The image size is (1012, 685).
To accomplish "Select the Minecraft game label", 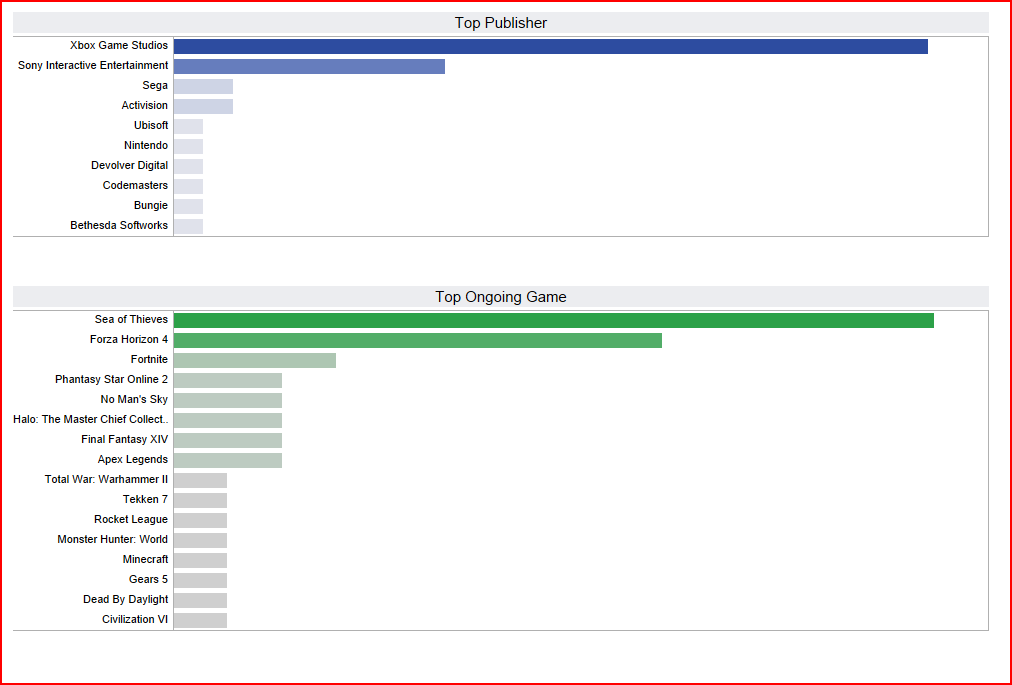I will (x=145, y=560).
